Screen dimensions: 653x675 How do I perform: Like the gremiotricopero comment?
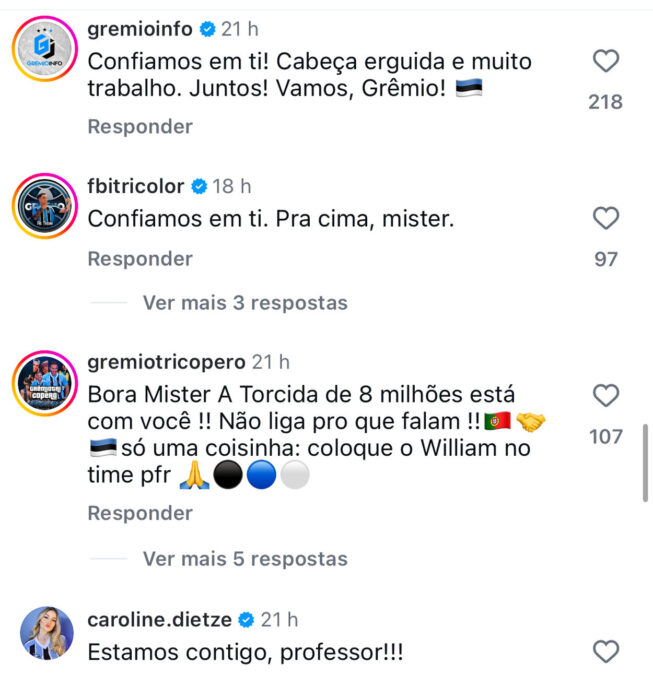pyautogui.click(x=606, y=395)
